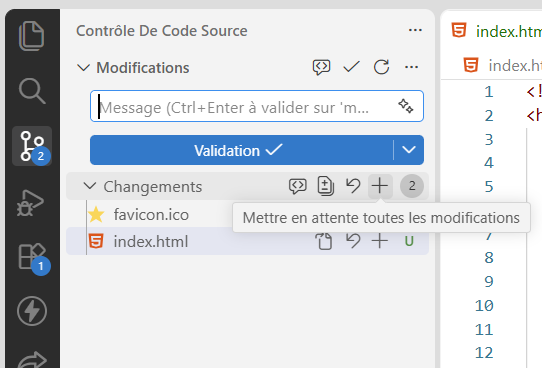Click the share arrow icon in activity bar

point(32,359)
